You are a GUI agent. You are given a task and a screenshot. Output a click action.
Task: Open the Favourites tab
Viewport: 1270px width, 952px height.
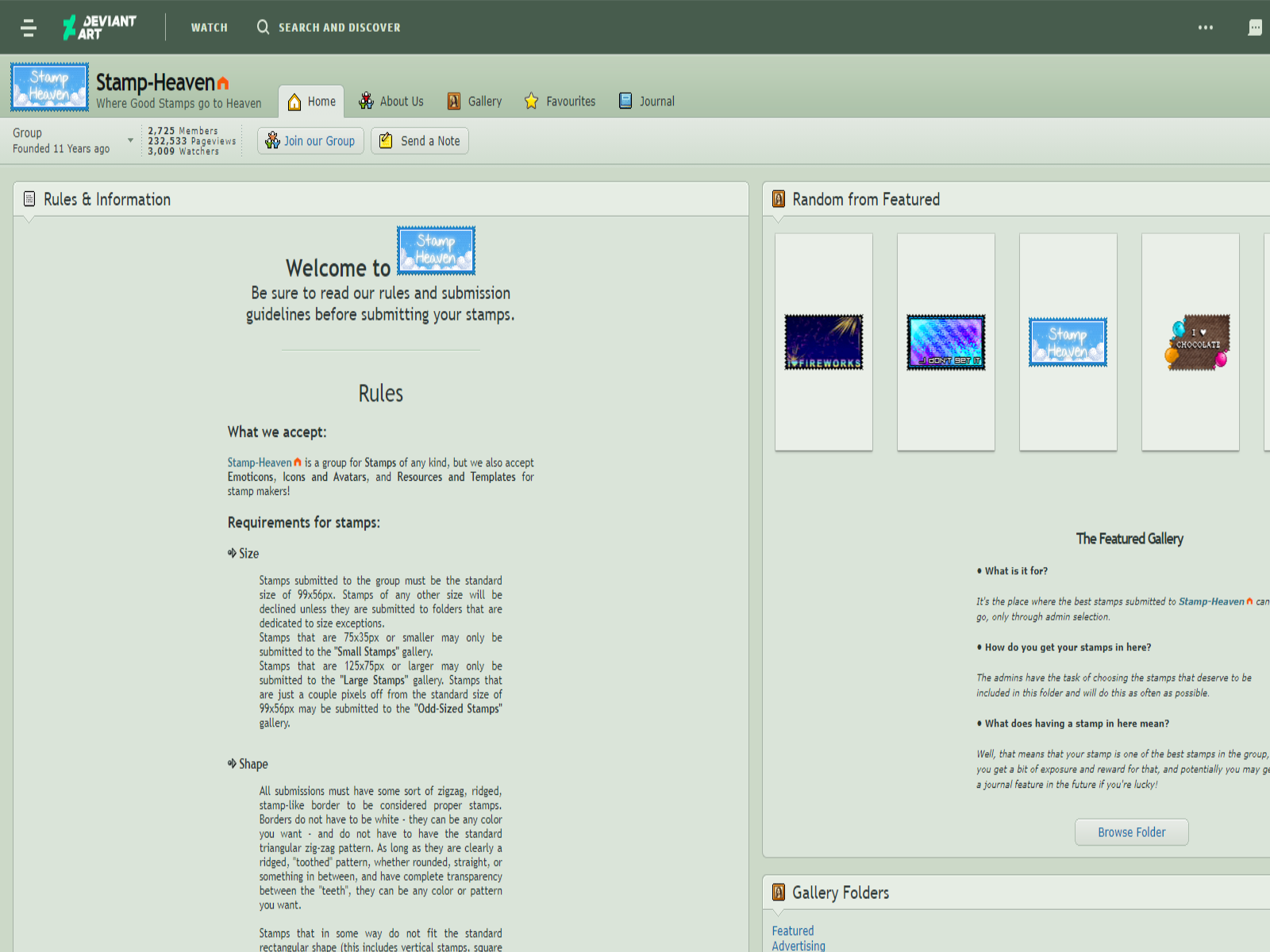pos(560,102)
